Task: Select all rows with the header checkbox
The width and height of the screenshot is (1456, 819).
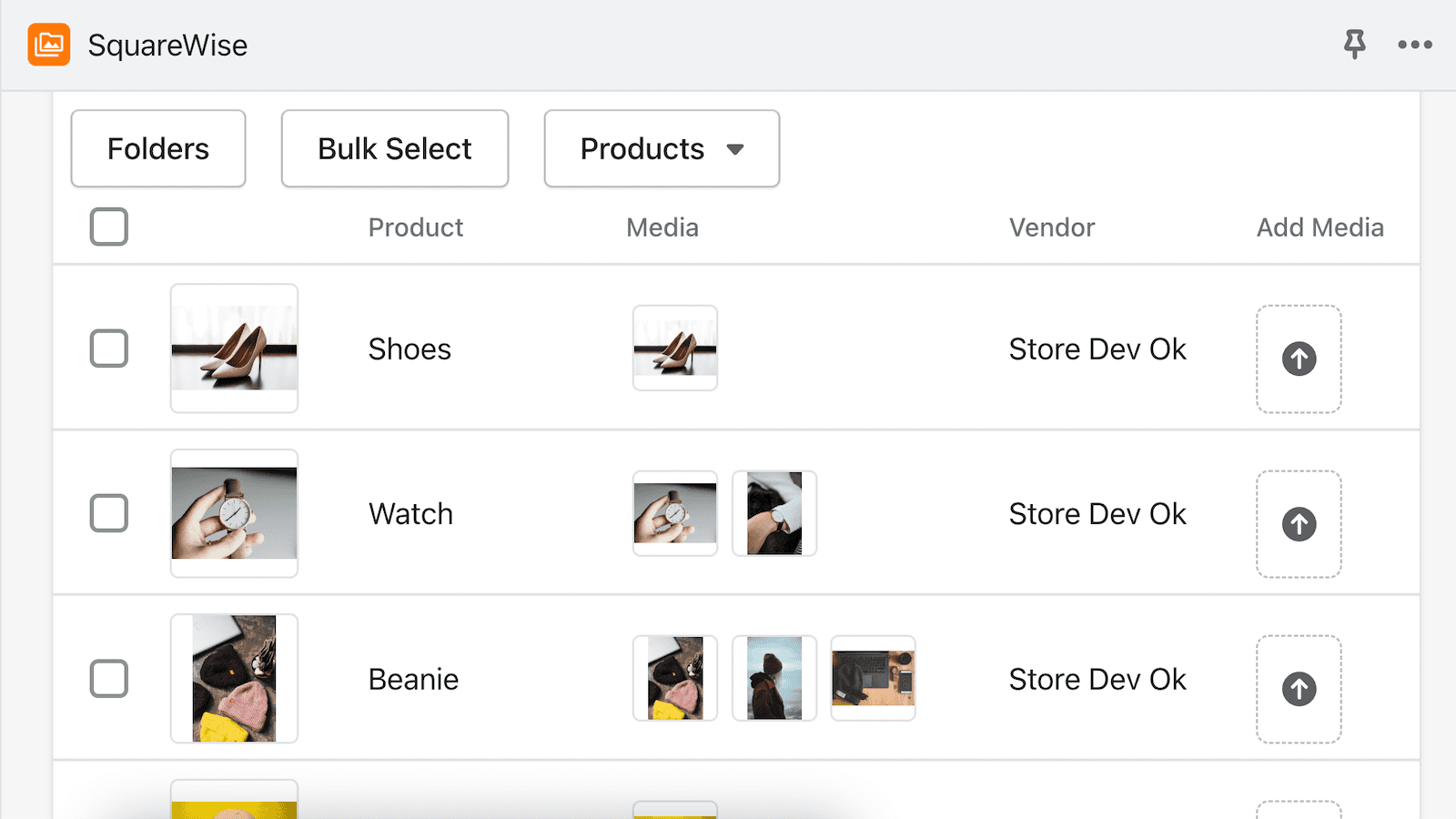Action: pyautogui.click(x=108, y=227)
